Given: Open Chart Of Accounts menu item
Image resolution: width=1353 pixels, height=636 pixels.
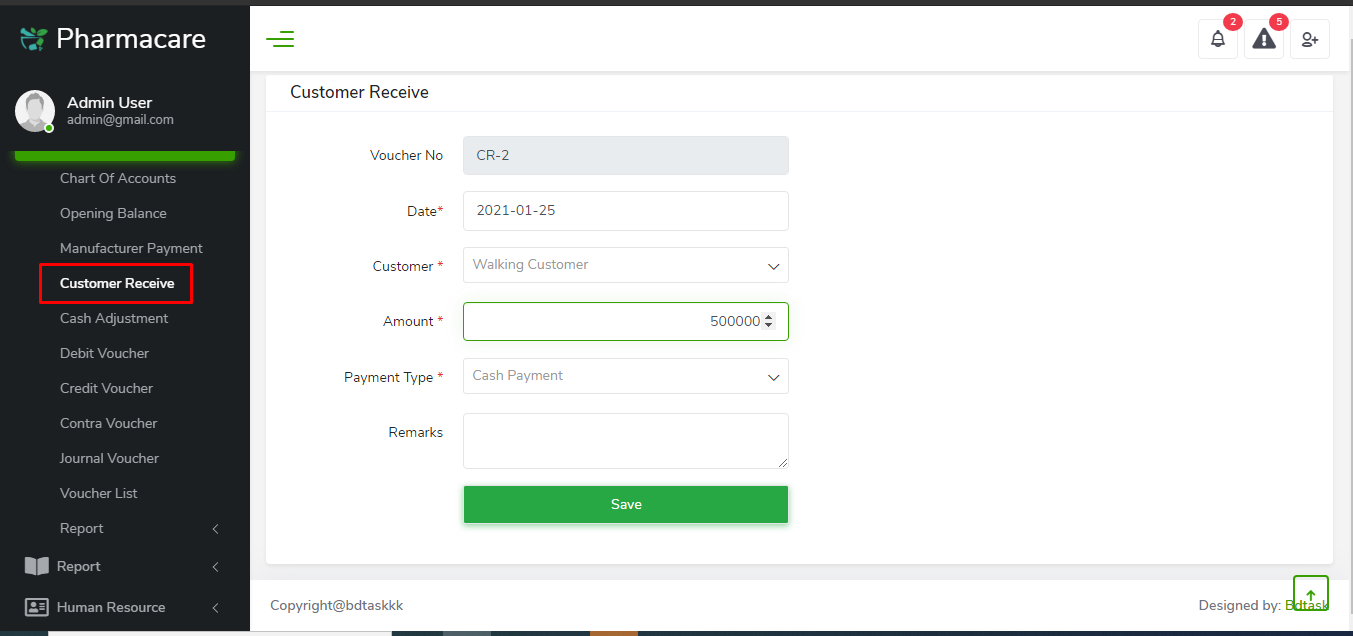Looking at the screenshot, I should pos(118,178).
